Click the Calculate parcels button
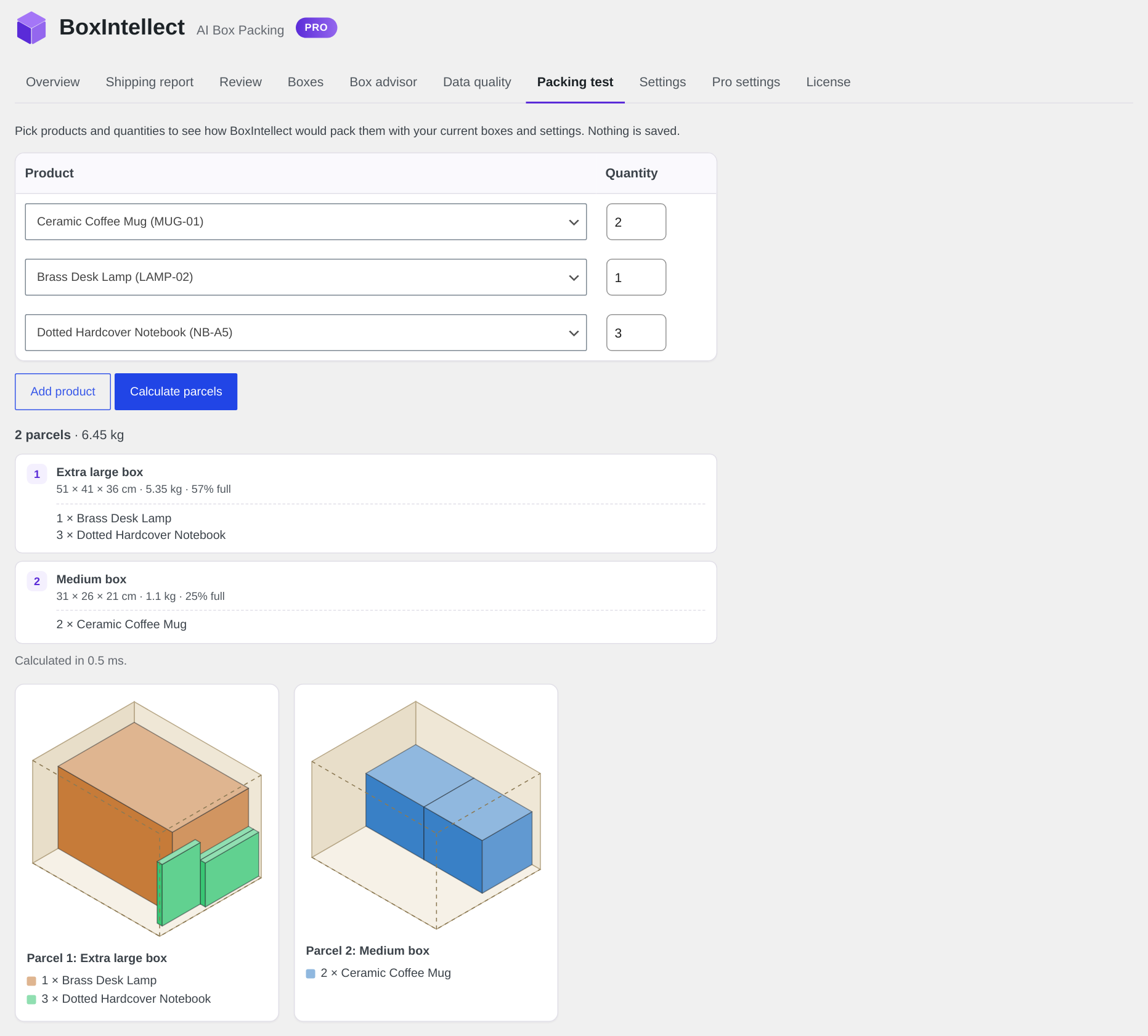The width and height of the screenshot is (1148, 1036). pos(176,392)
